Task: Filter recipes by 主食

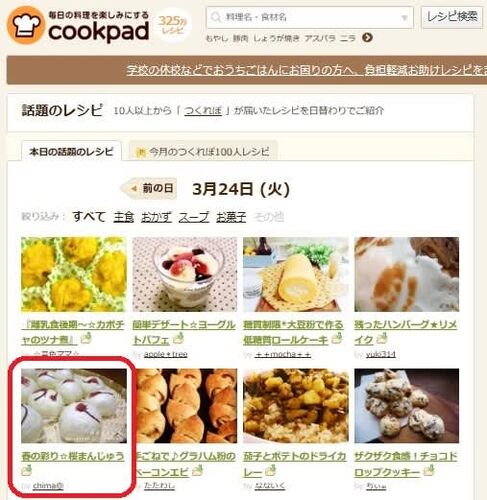Action: 124,217
